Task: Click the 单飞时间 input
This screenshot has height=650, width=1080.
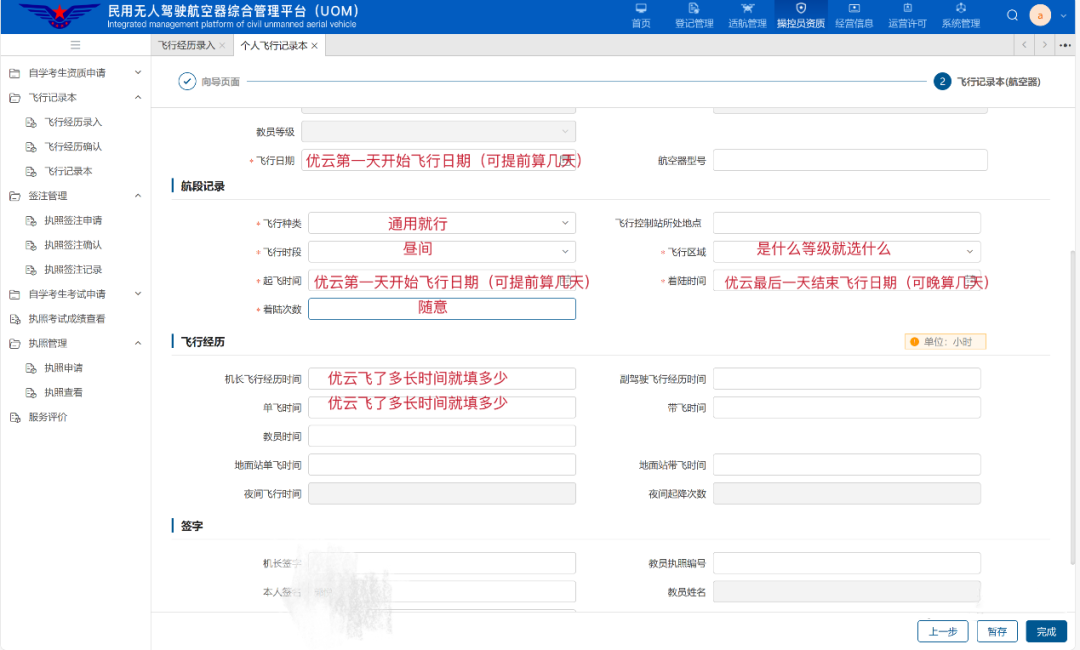Action: (442, 408)
